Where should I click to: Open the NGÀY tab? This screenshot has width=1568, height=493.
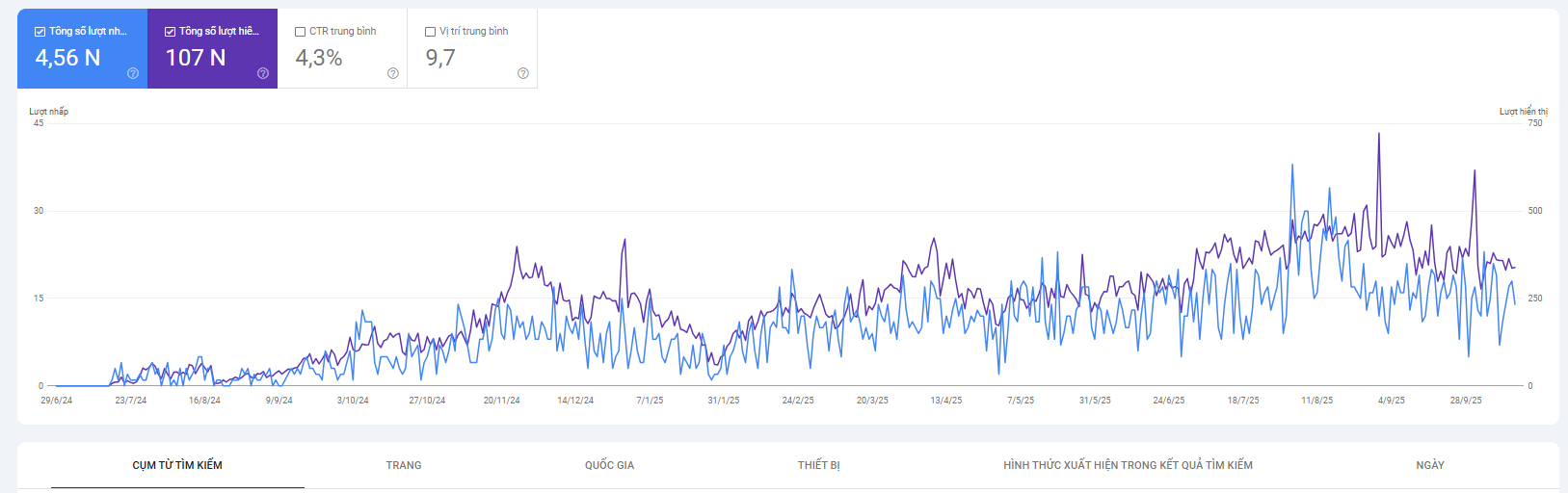tap(1430, 465)
